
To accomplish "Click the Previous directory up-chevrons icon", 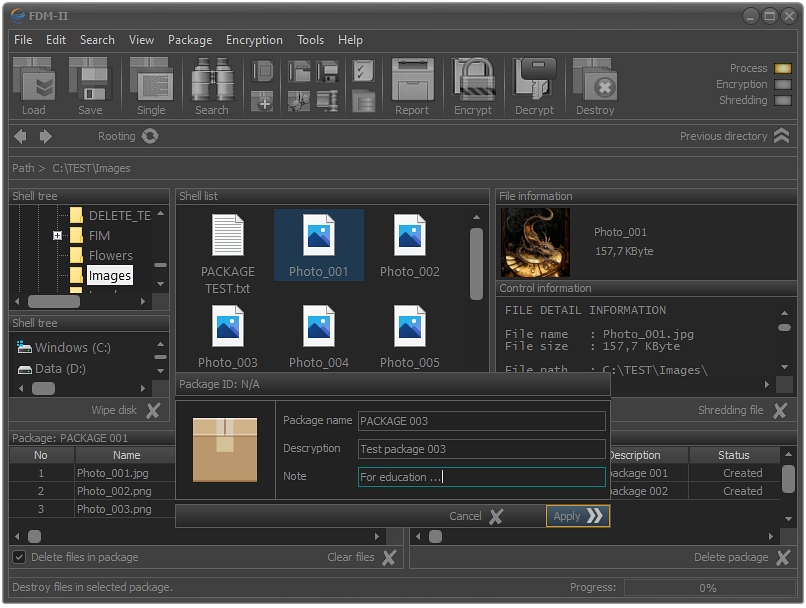I will pyautogui.click(x=781, y=136).
